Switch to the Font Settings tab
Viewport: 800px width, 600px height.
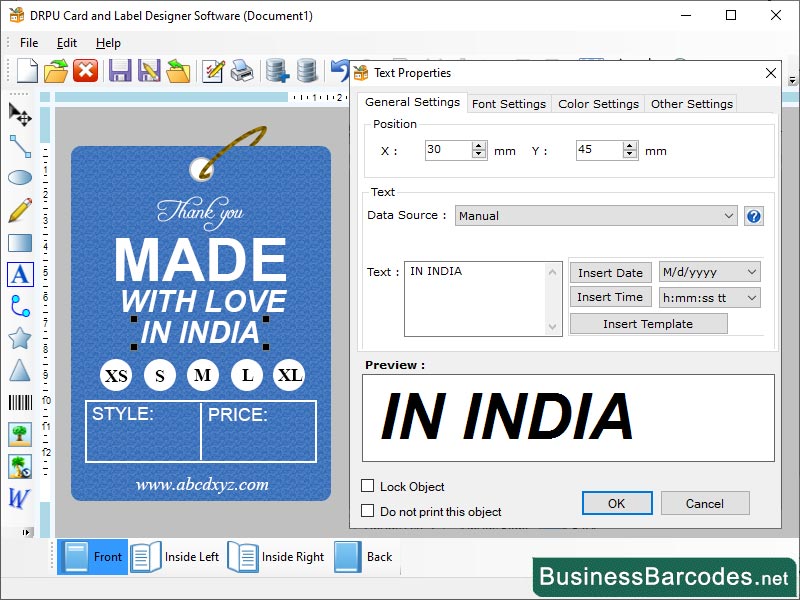pos(511,103)
